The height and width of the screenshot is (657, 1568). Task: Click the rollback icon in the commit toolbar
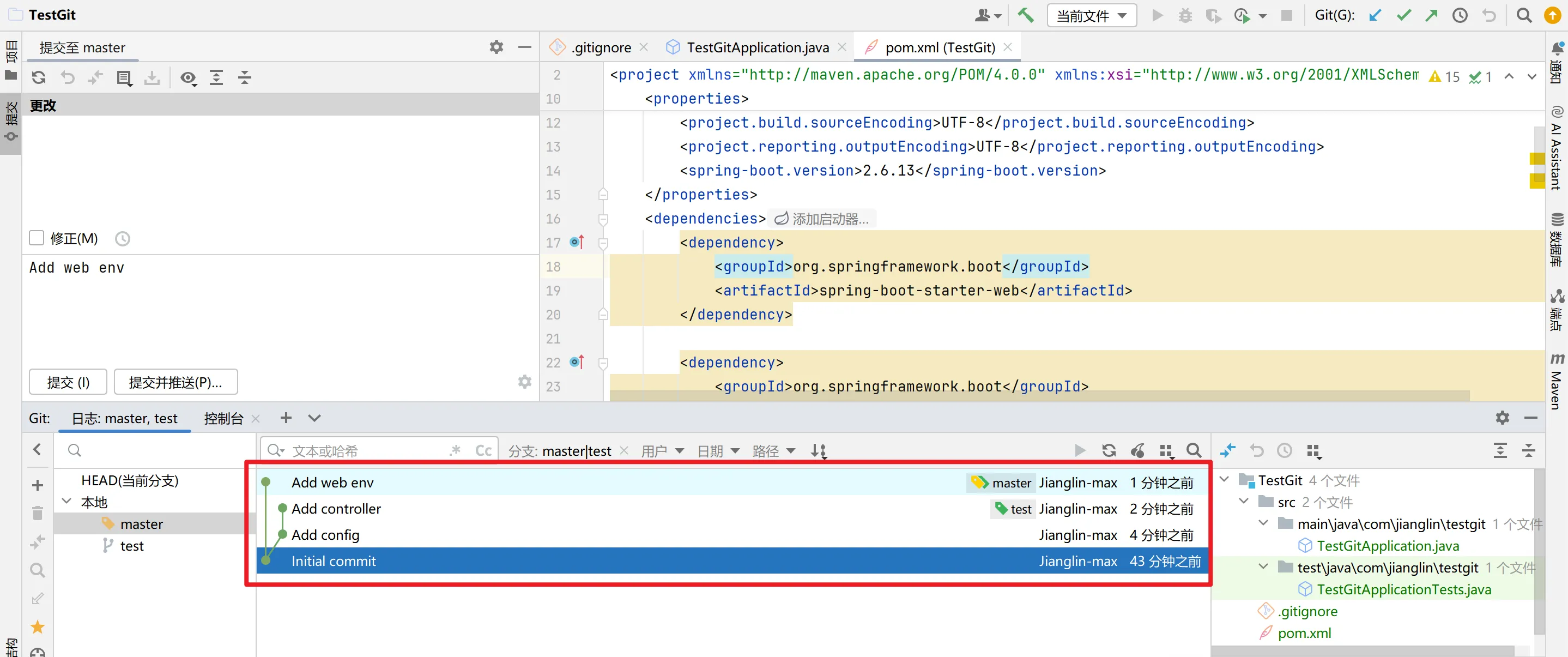click(x=67, y=77)
